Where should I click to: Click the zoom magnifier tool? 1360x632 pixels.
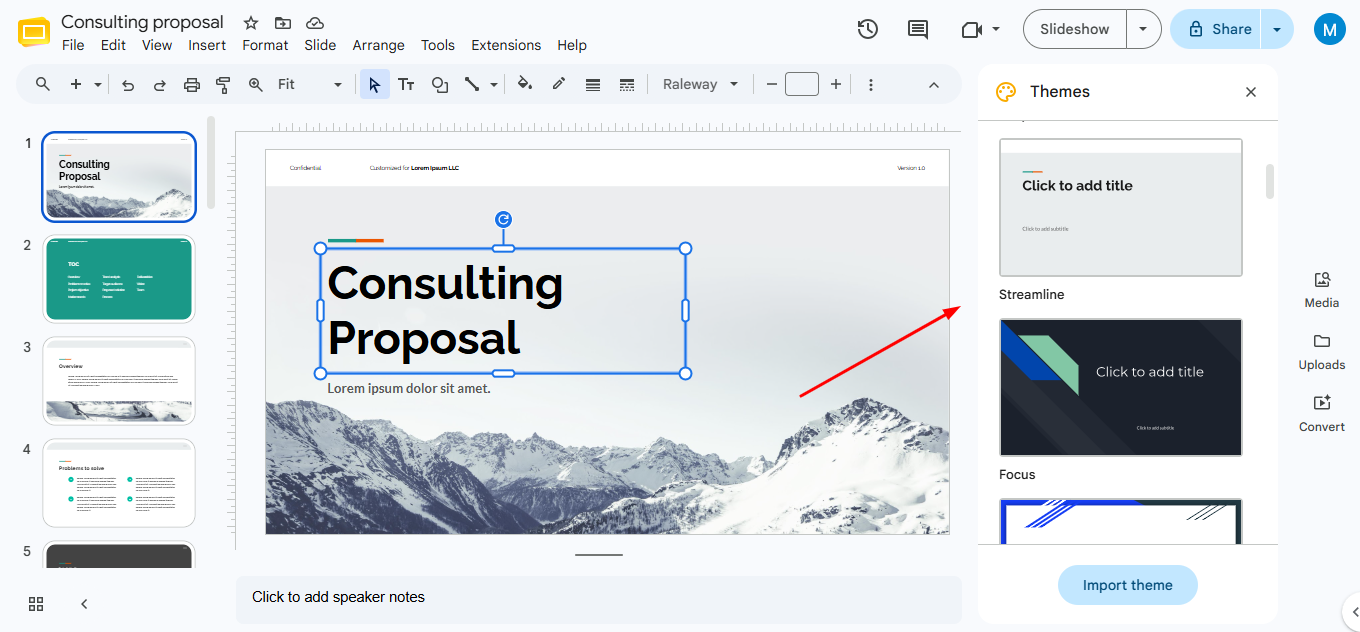point(256,85)
